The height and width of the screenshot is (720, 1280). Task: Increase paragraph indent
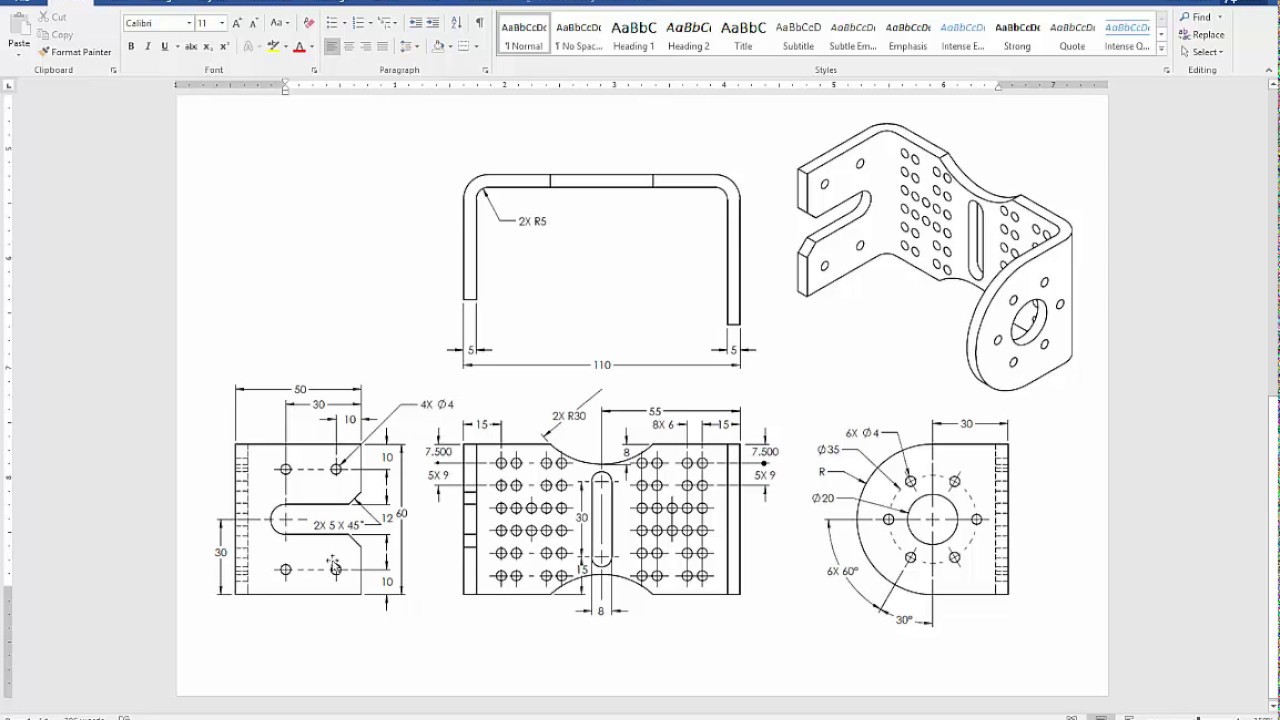click(x=432, y=23)
